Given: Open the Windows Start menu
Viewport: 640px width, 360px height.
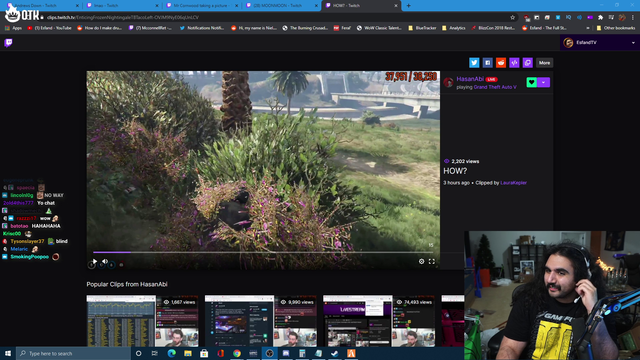Looking at the screenshot, I should coord(8,353).
